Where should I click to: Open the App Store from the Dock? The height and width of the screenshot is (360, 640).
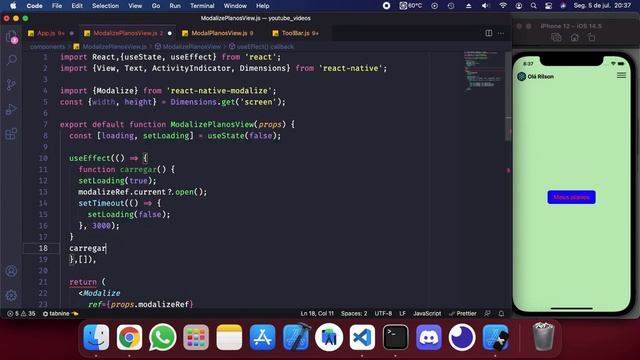click(x=262, y=338)
